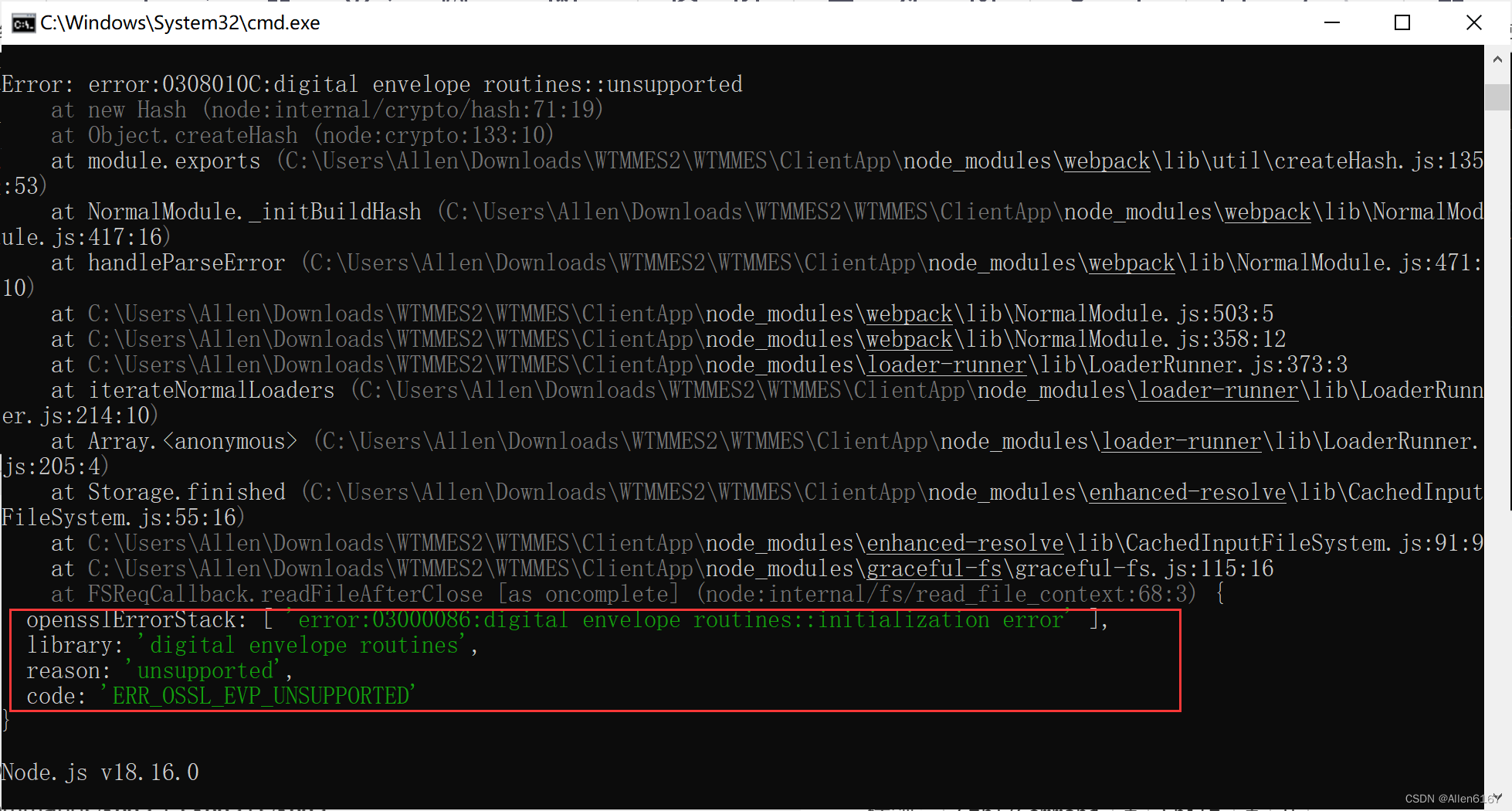Click the 'library:' line value
The image size is (1512, 811).
(x=303, y=645)
